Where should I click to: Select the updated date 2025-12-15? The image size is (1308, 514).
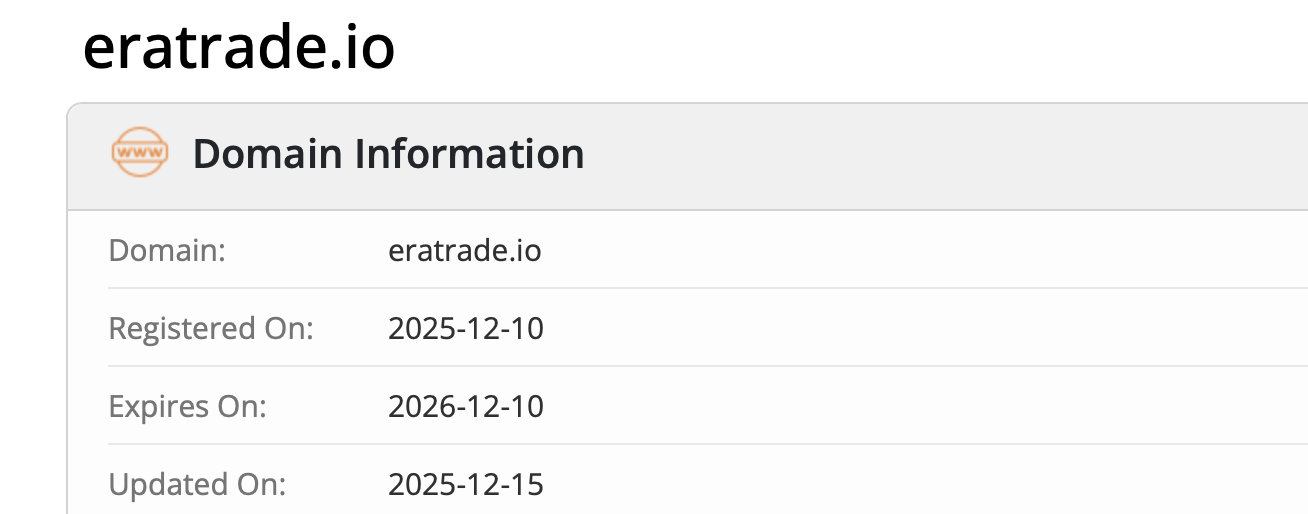click(x=466, y=485)
